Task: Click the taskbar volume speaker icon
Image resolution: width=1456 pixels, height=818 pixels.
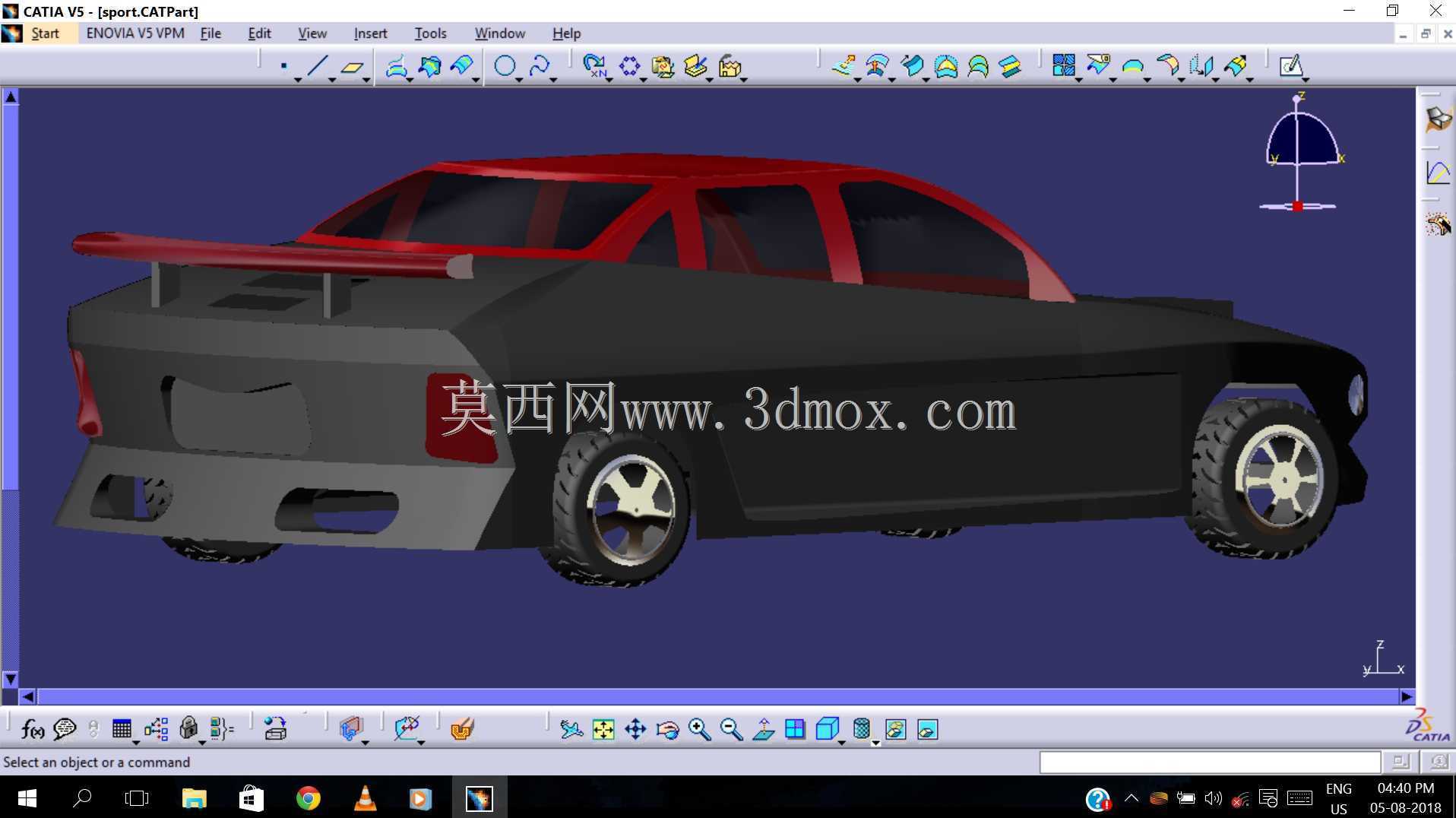Action: coord(1213,798)
